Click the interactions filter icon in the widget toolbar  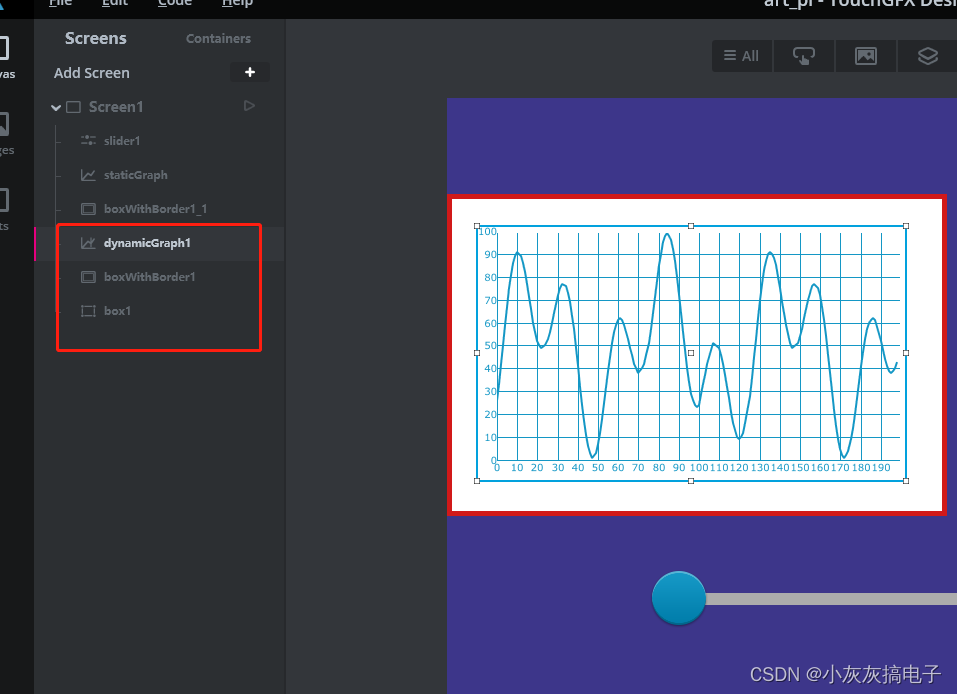[804, 56]
